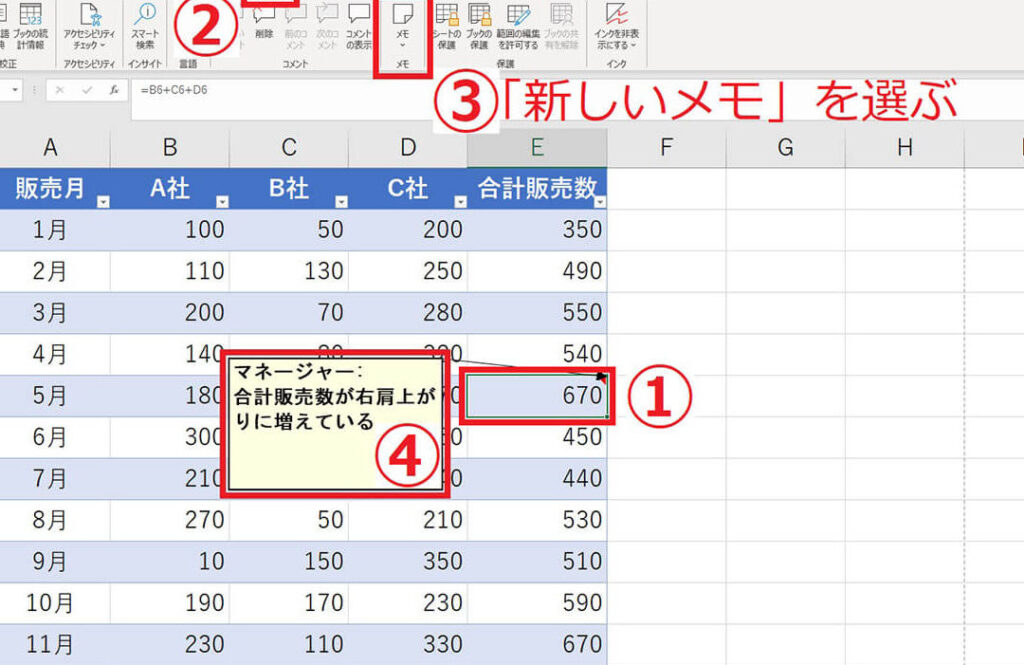The width and height of the screenshot is (1024, 665).
Task: Select cell E6 containing 670 in 5月 row
Action: tap(538, 397)
